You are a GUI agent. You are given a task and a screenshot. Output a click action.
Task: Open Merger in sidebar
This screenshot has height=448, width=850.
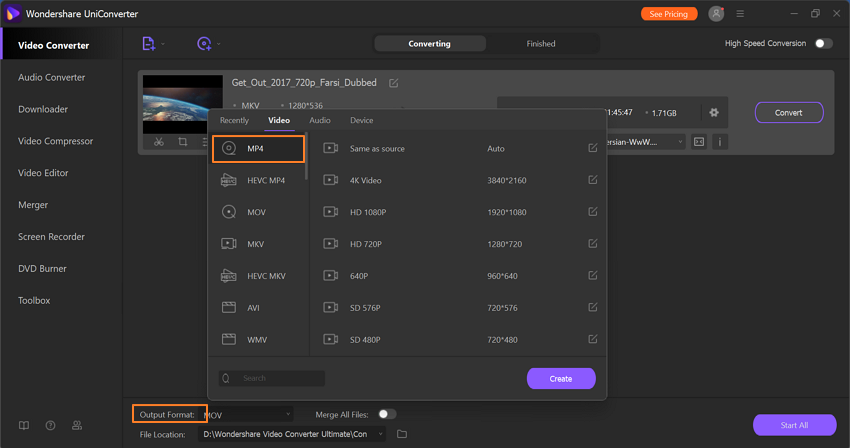[x=33, y=205]
